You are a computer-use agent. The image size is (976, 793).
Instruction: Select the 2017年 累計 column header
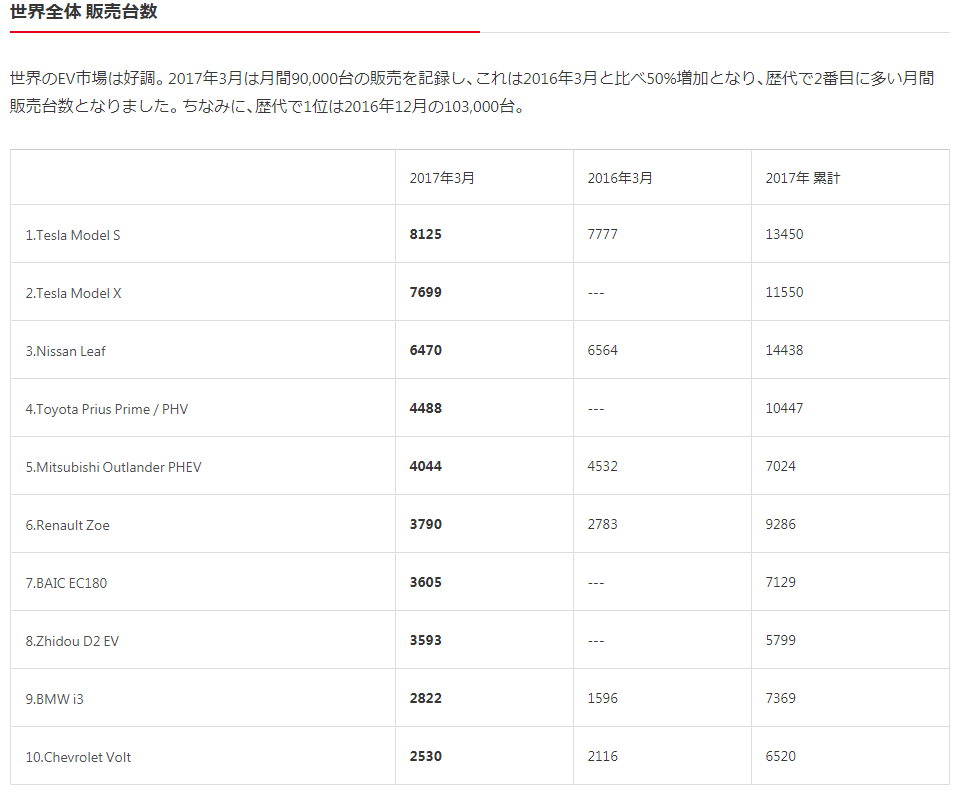[x=803, y=178]
